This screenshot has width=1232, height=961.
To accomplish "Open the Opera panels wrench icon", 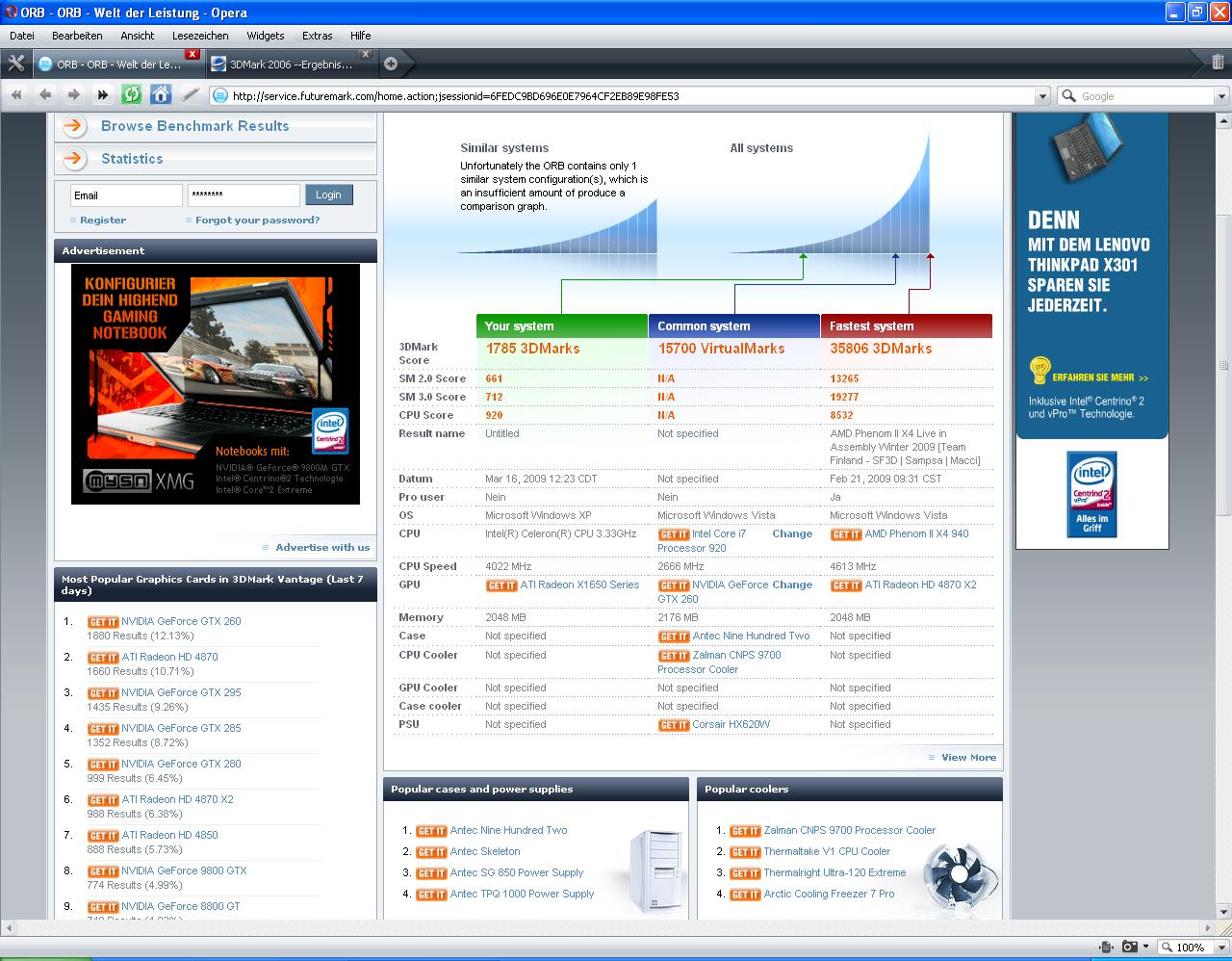I will click(x=15, y=64).
